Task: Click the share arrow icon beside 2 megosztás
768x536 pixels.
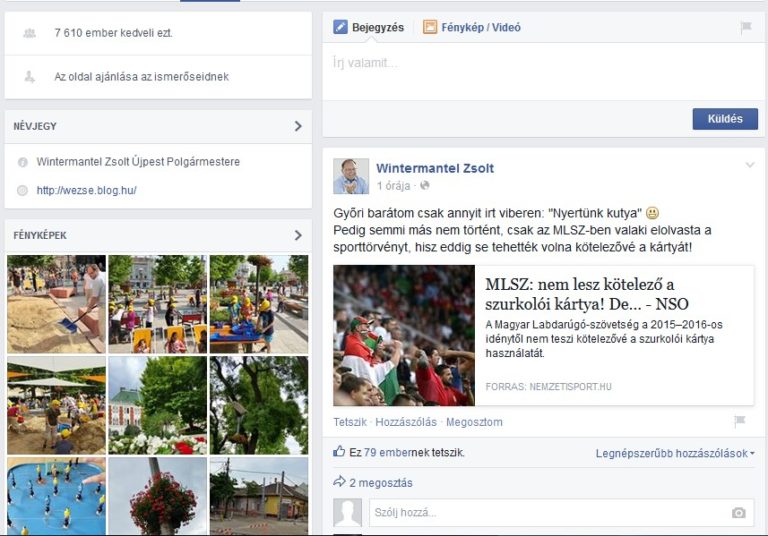Action: point(339,482)
